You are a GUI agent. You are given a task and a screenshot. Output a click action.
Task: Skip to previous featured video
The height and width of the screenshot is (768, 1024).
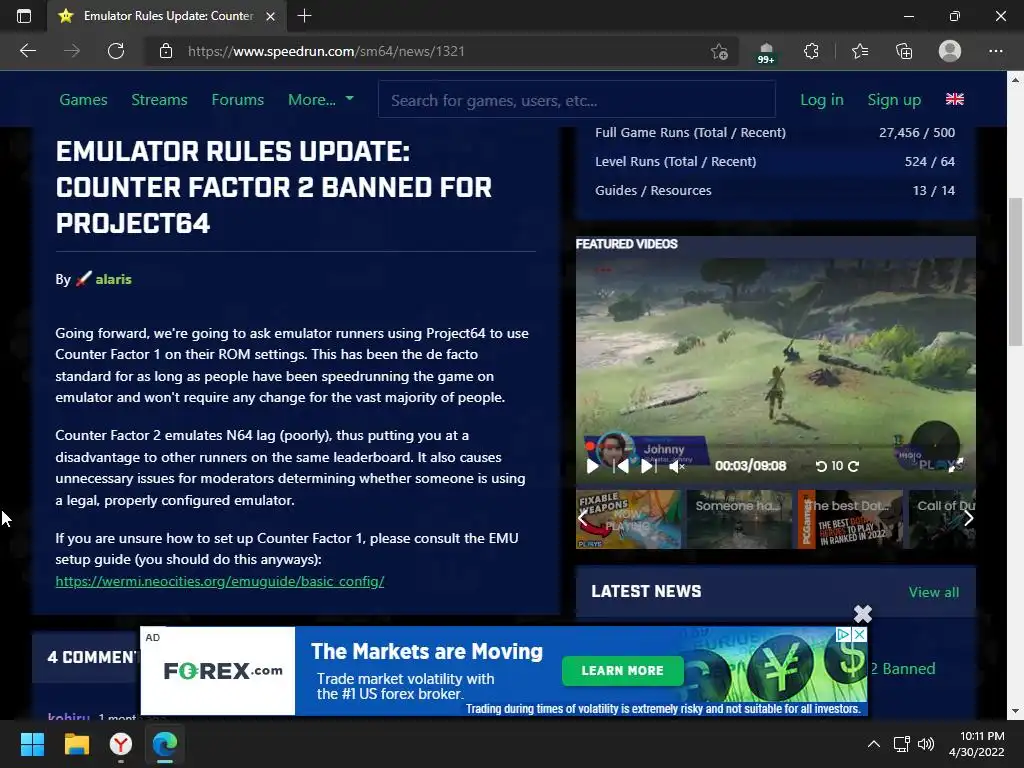(621, 466)
